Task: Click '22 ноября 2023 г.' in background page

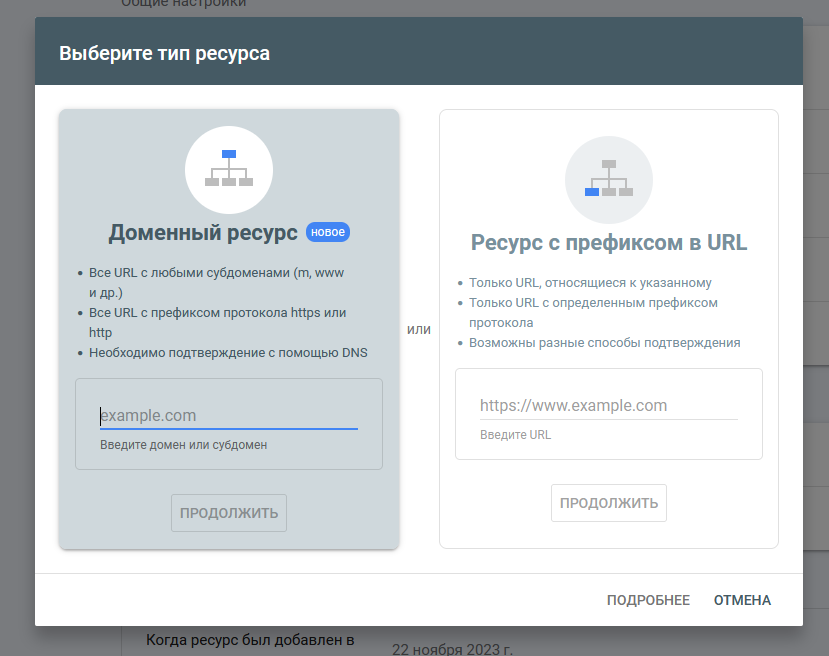Action: coord(452,649)
